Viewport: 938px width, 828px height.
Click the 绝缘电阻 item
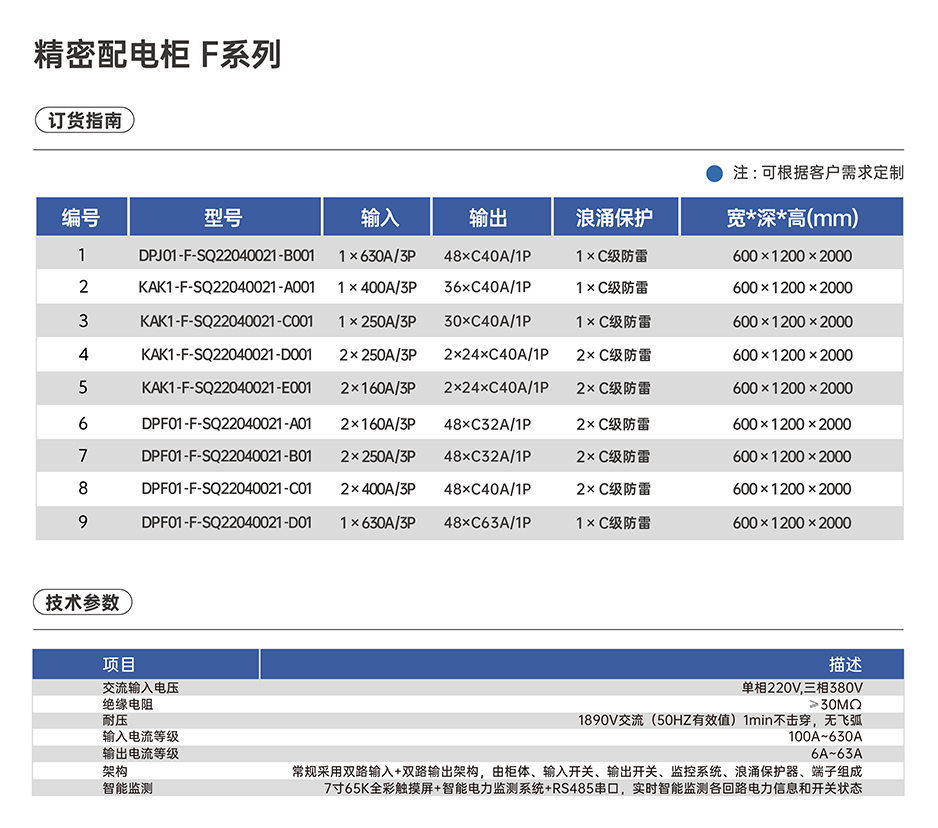tap(127, 704)
